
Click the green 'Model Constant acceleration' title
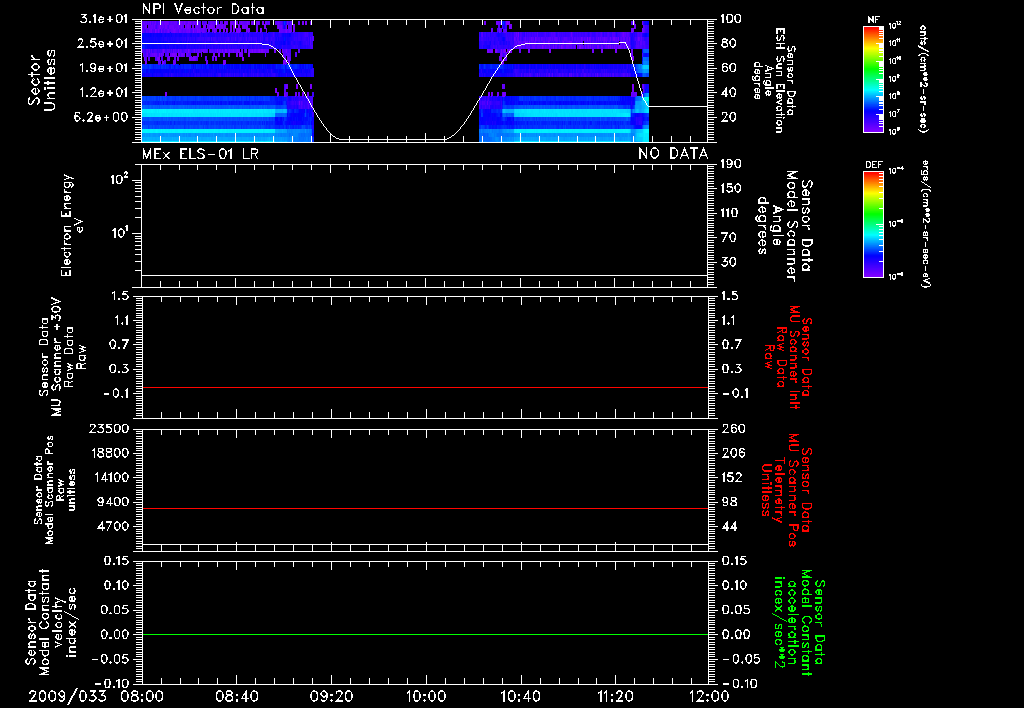point(798,623)
